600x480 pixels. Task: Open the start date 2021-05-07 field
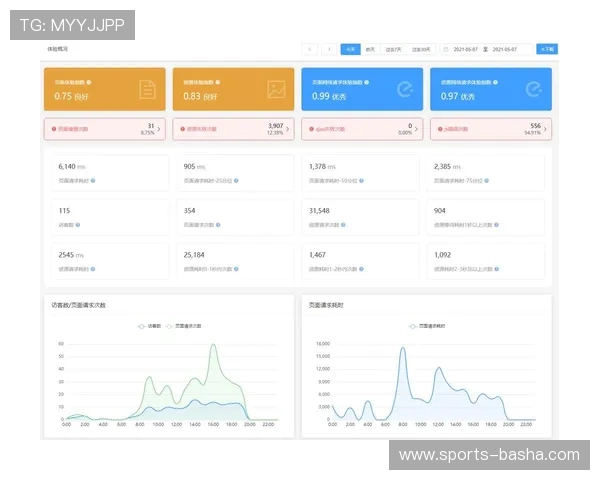click(466, 48)
